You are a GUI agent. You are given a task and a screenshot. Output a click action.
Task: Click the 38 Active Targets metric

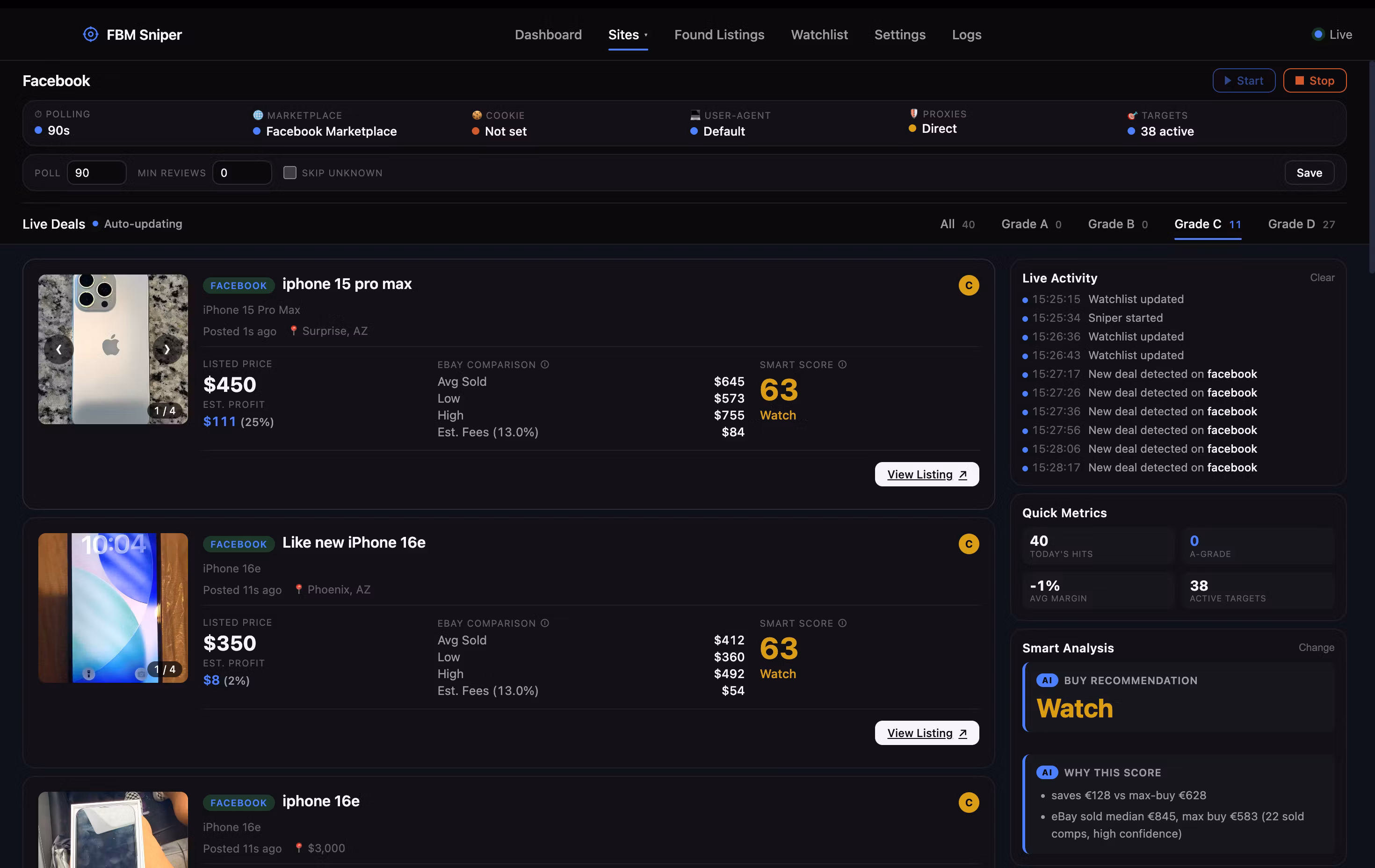(1259, 591)
